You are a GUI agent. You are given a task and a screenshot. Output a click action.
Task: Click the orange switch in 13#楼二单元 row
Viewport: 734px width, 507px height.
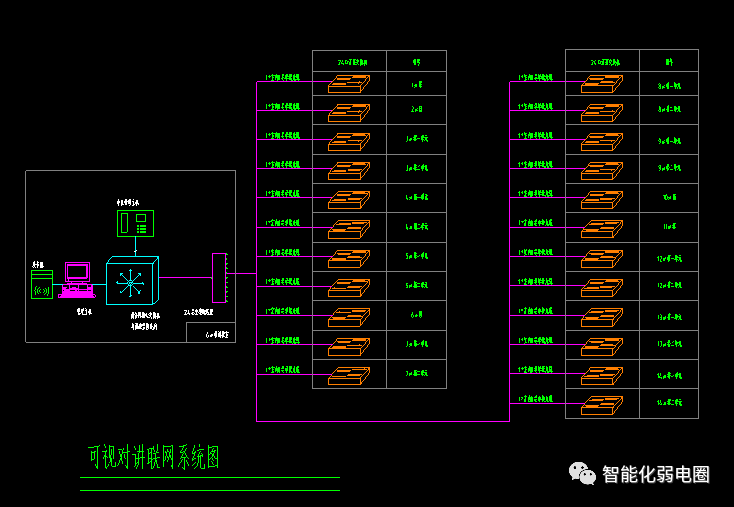(602, 347)
